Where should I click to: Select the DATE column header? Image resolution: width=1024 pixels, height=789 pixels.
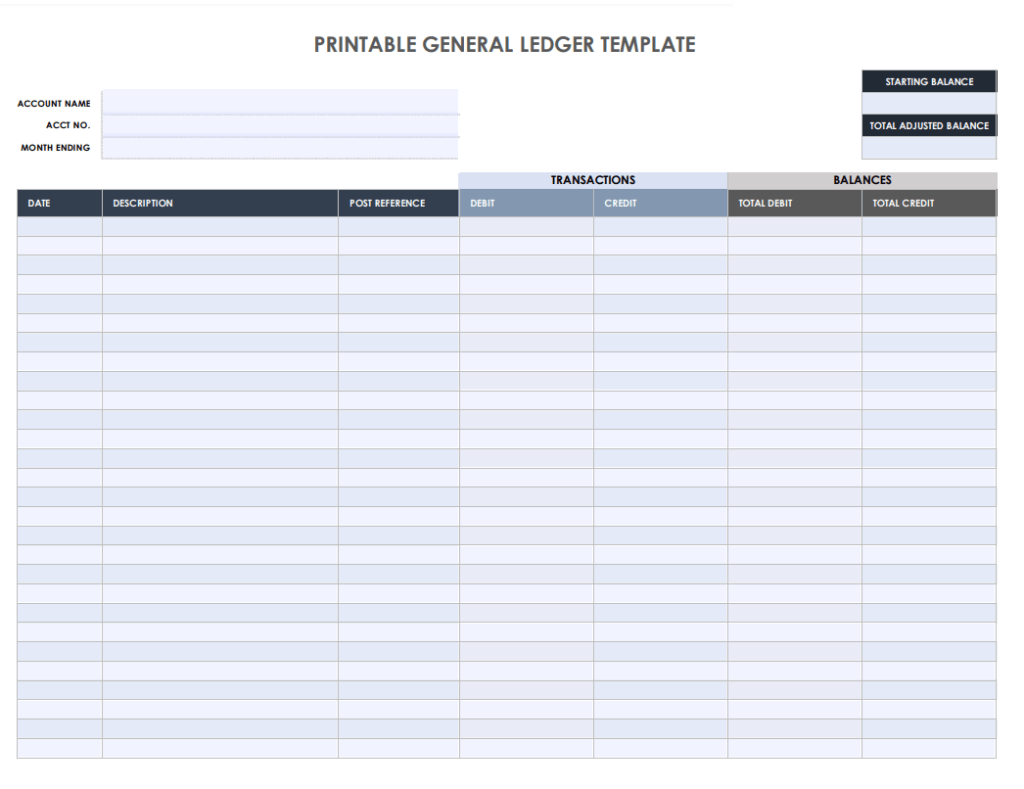coord(58,203)
